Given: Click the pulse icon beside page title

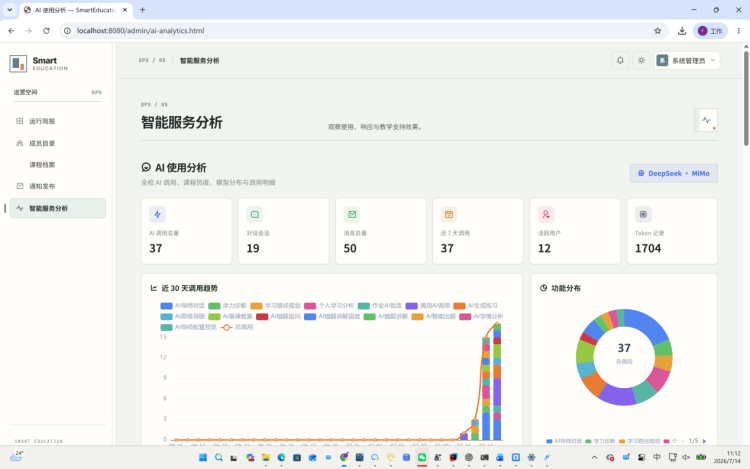Looking at the screenshot, I should (x=706, y=120).
